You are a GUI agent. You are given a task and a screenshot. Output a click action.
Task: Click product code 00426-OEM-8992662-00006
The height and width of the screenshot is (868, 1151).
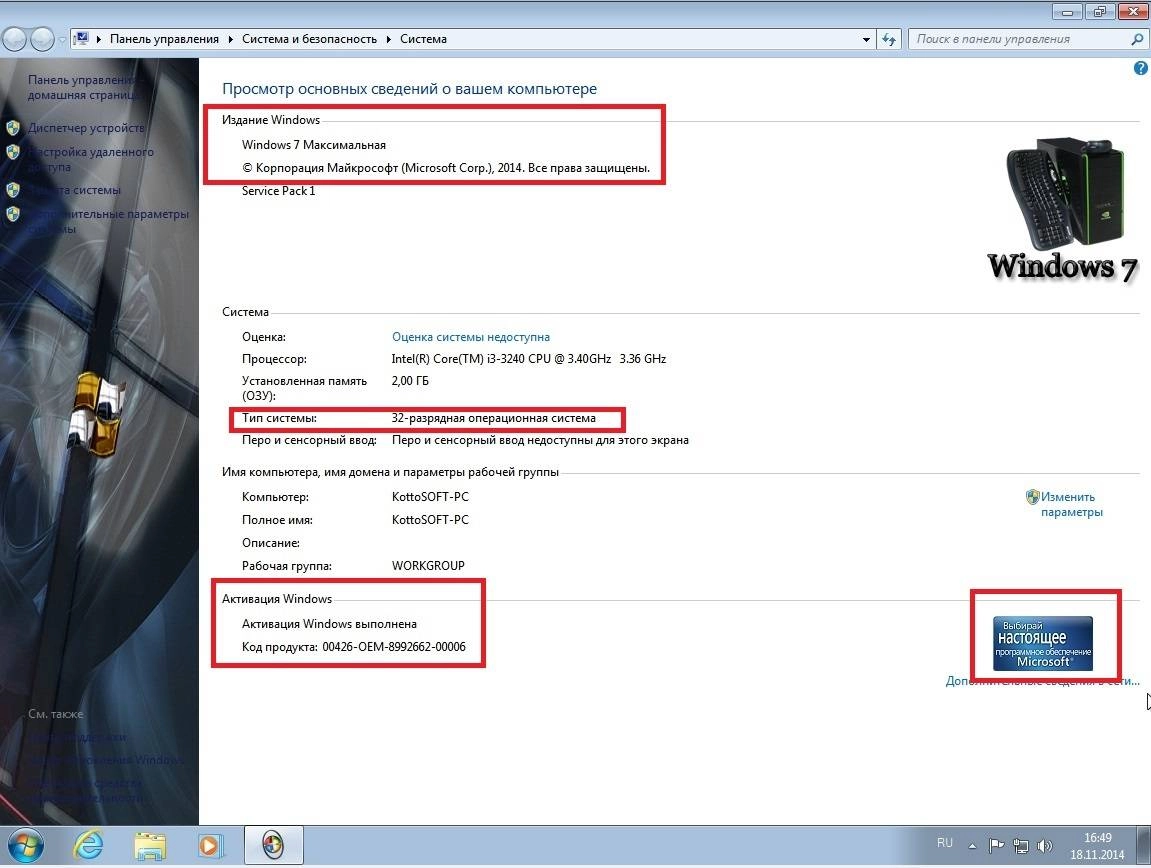394,647
